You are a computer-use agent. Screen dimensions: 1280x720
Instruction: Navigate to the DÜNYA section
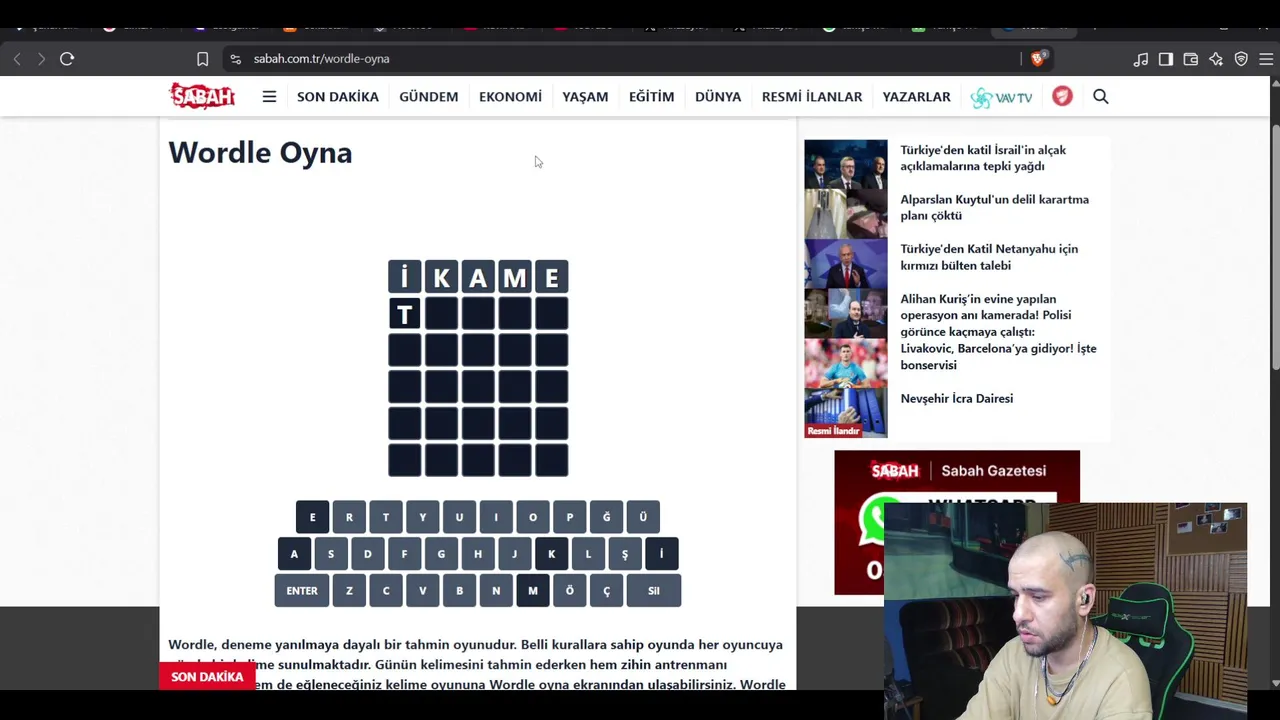click(718, 97)
